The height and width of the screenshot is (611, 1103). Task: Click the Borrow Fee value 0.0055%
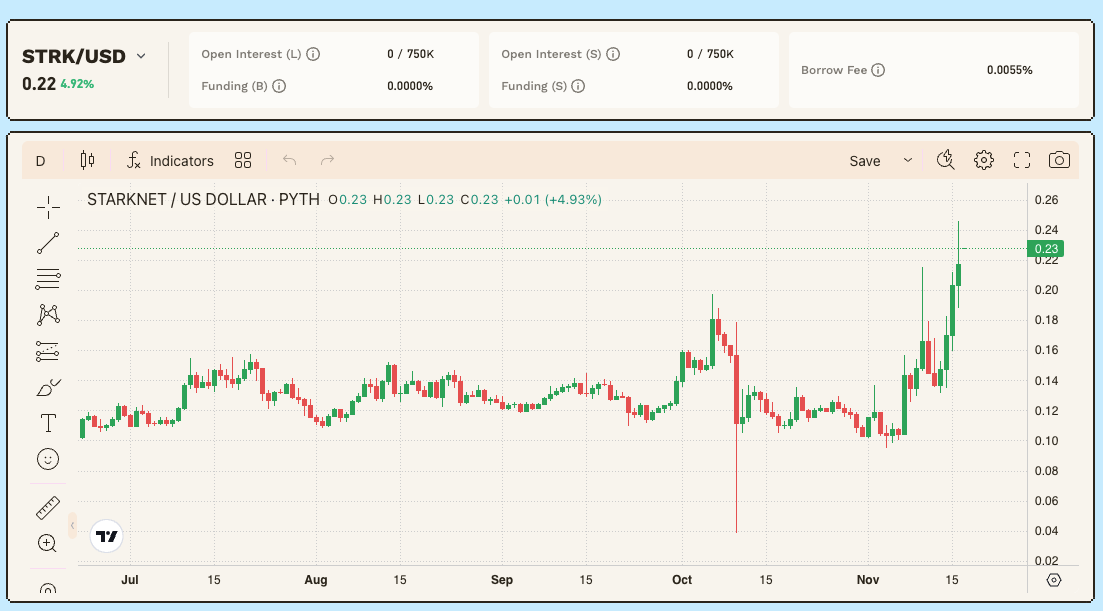click(x=1009, y=70)
